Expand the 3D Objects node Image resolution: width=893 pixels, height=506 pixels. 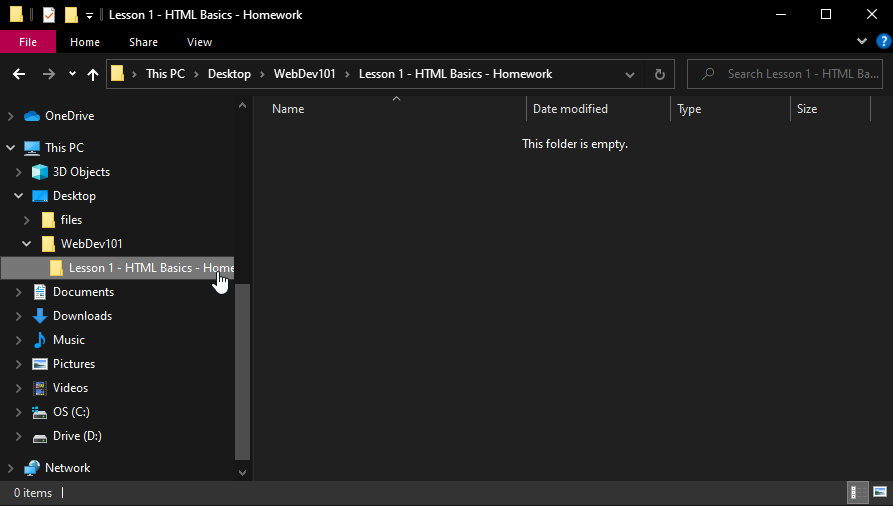18,172
